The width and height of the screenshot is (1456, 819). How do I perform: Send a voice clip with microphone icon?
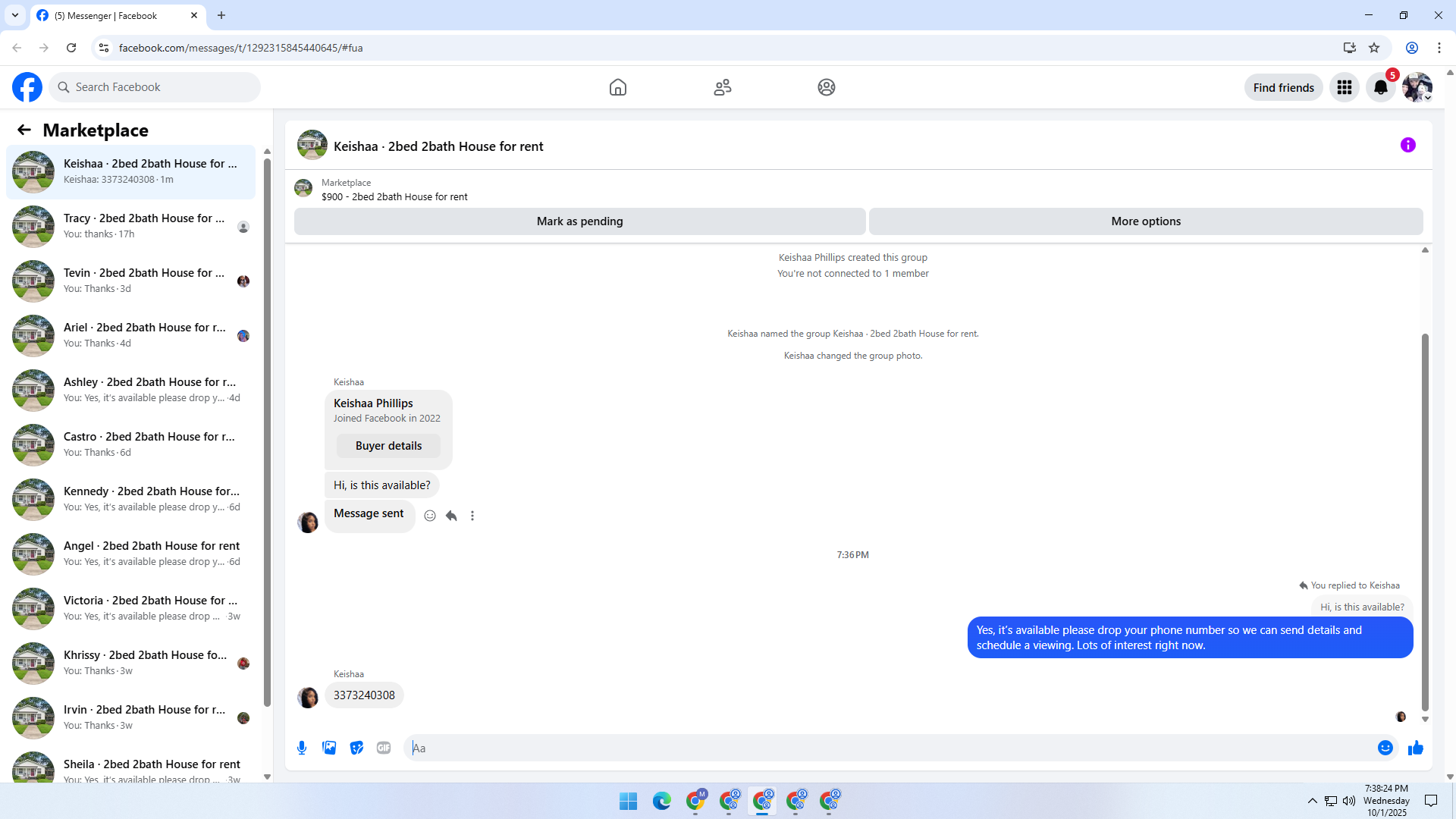click(x=302, y=748)
